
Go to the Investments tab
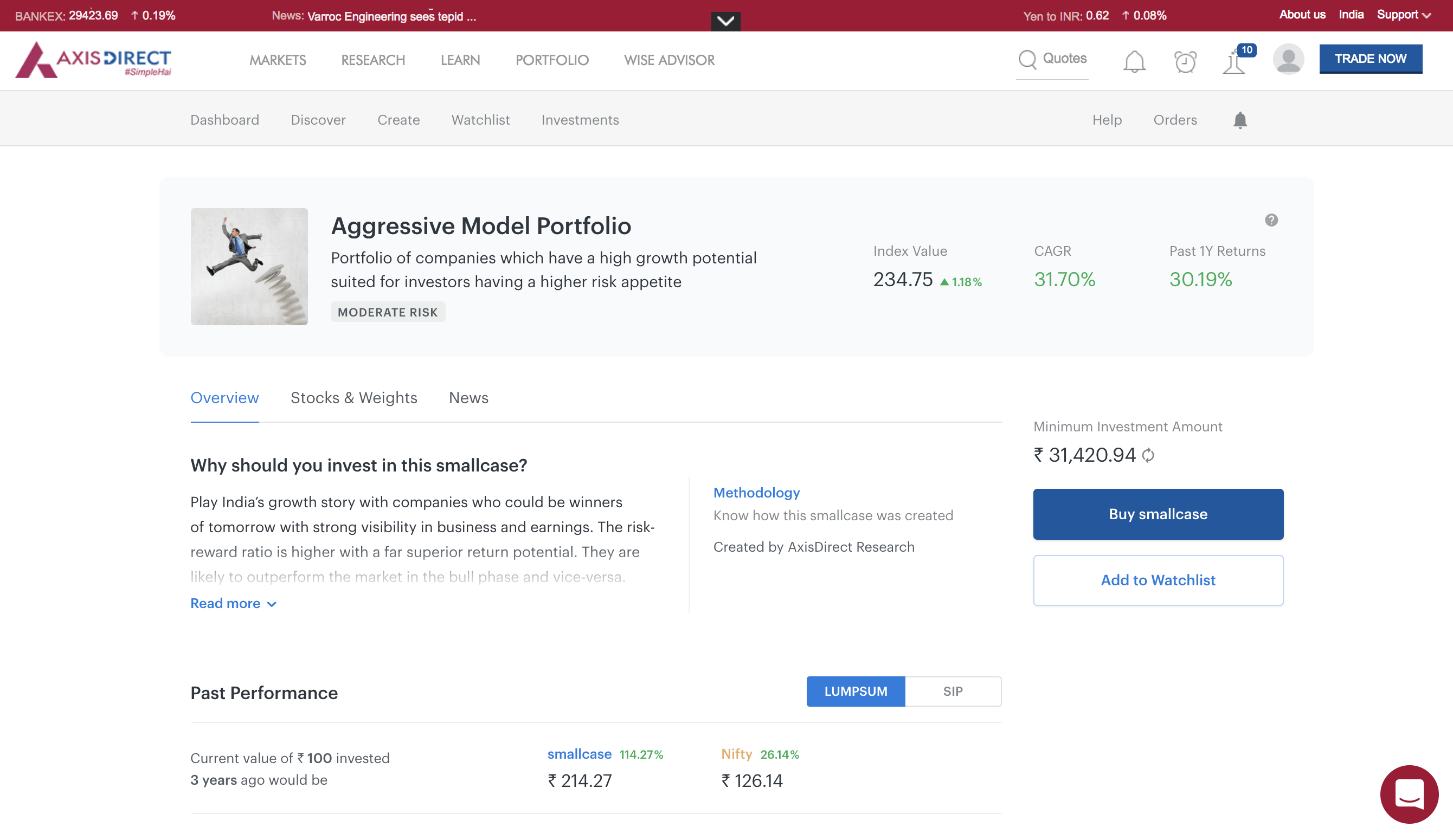580,120
